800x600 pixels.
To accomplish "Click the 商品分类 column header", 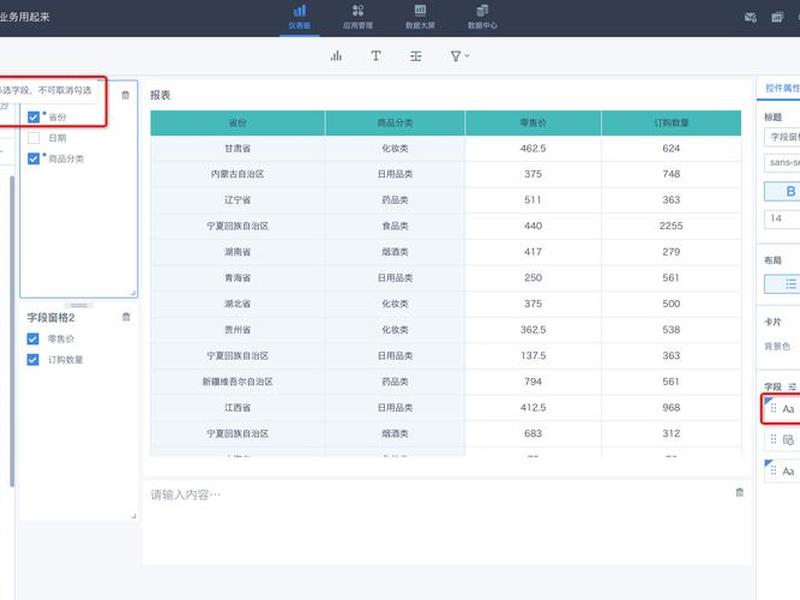I will pyautogui.click(x=395, y=123).
